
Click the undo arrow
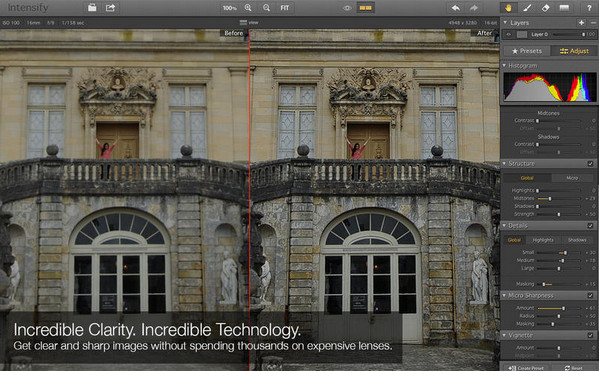click(x=455, y=8)
